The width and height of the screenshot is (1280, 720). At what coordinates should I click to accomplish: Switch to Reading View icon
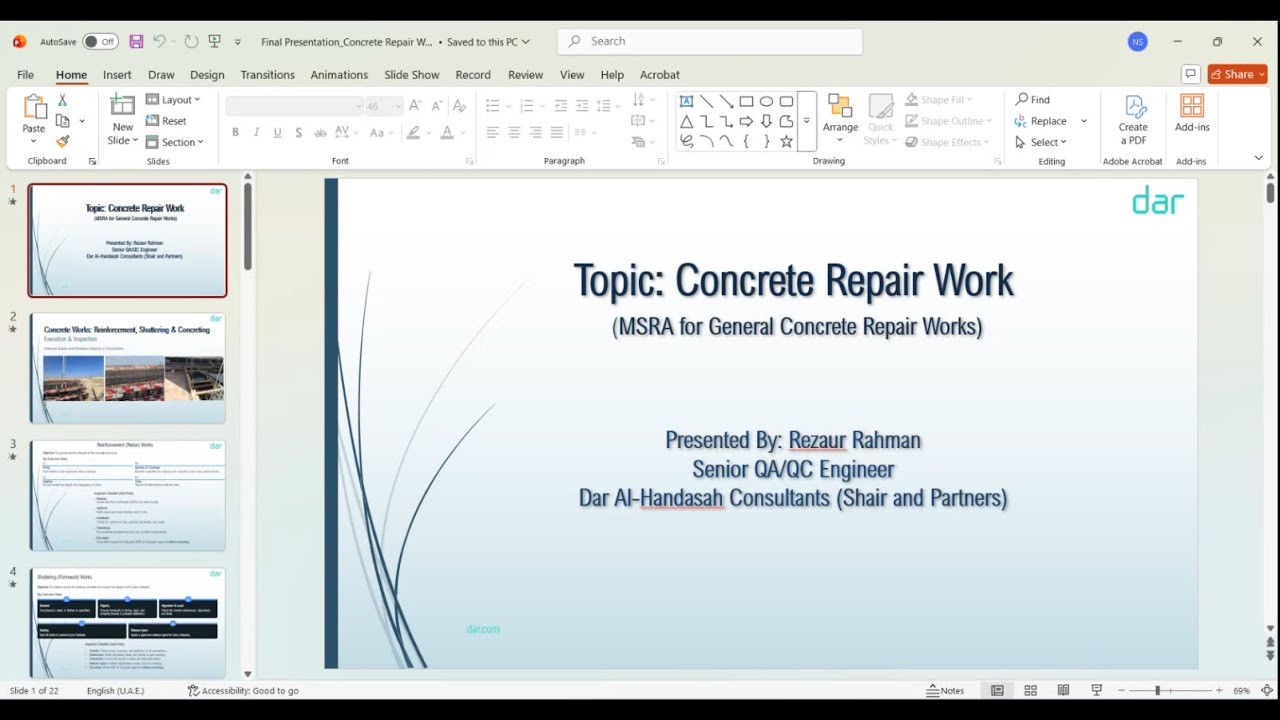point(1063,691)
